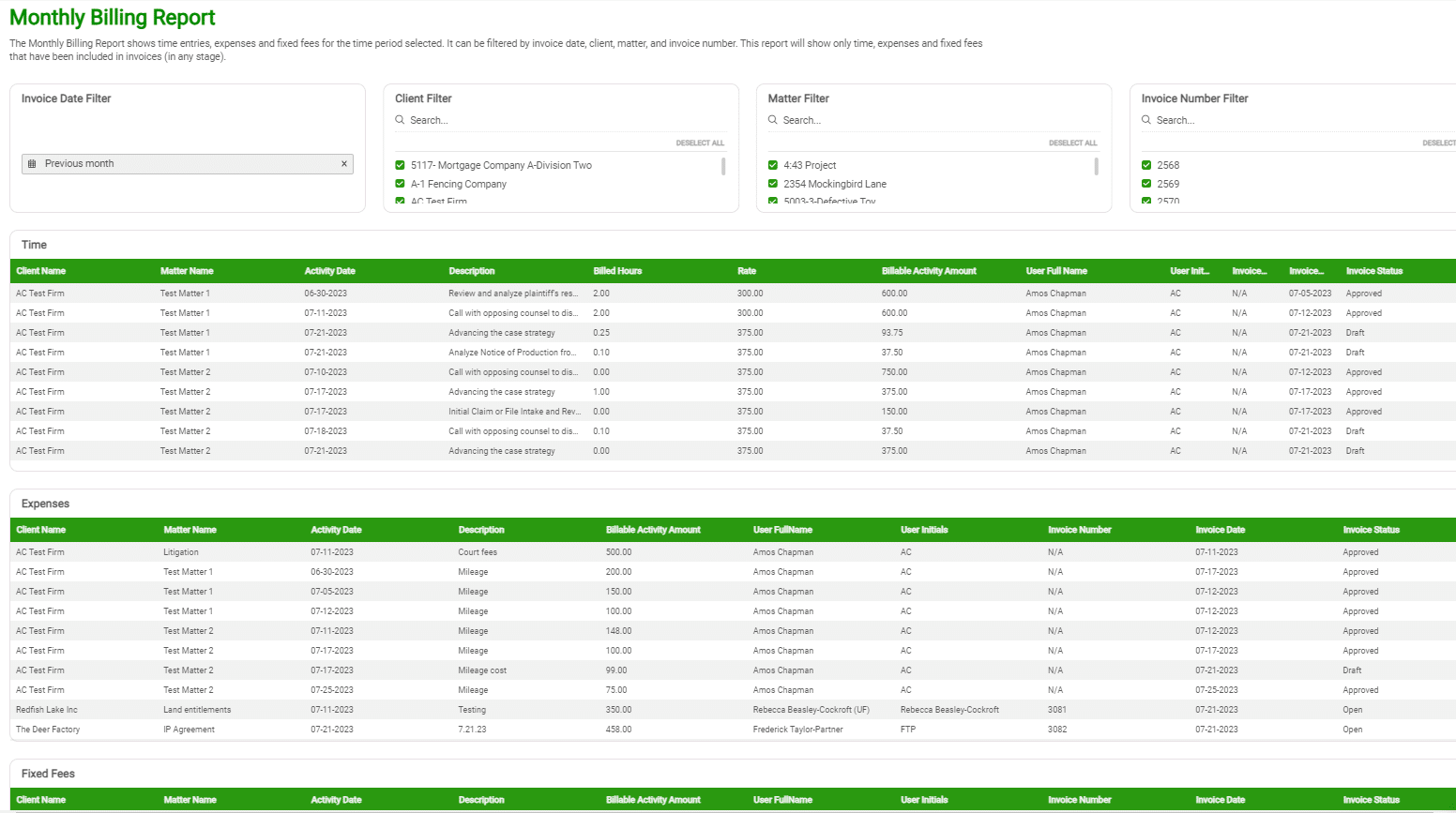Toggle invoice number 2569 checkbox
Screen dimensions: 1456x813
pos(1146,184)
